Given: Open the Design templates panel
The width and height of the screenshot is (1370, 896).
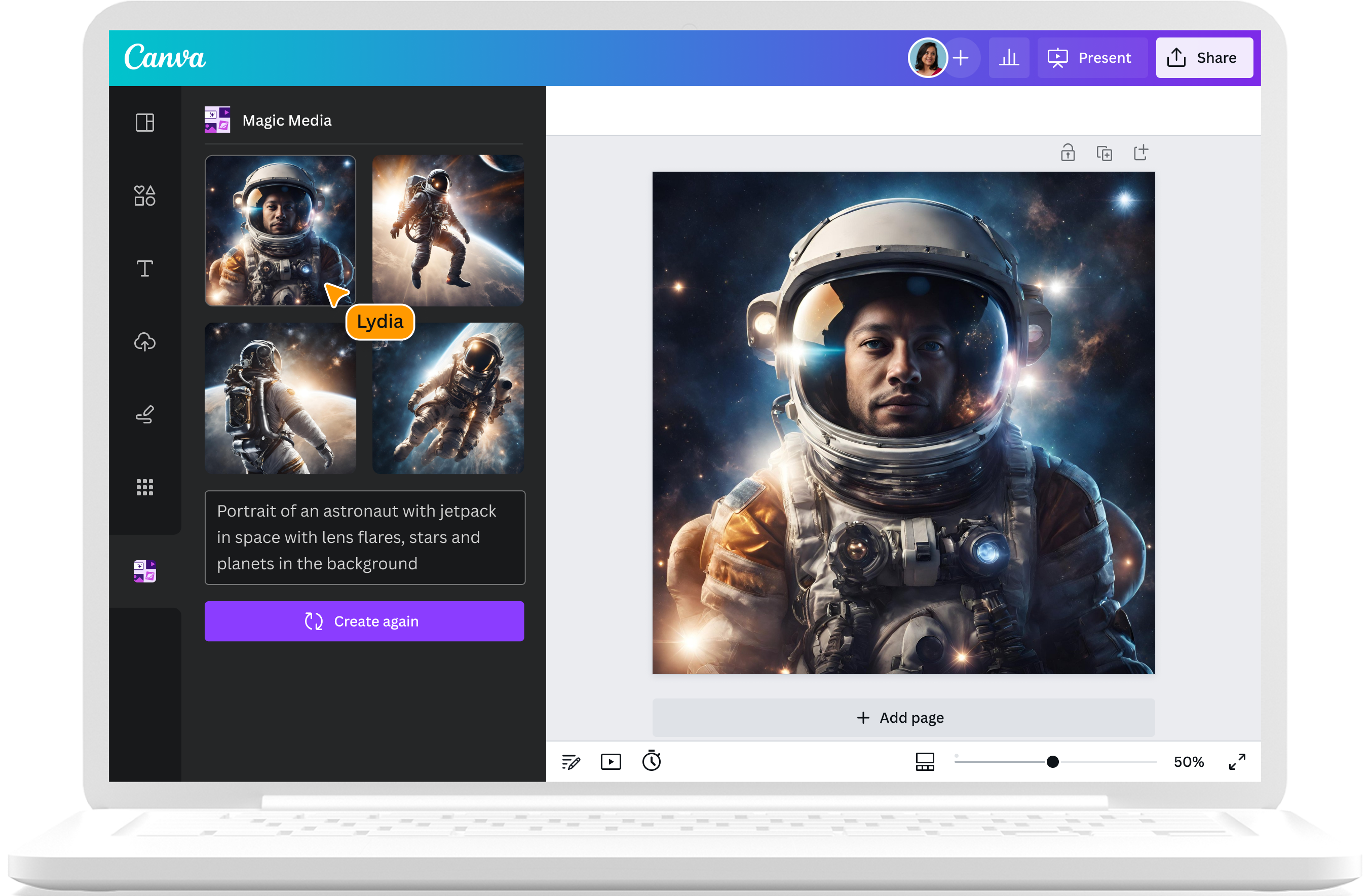Looking at the screenshot, I should pyautogui.click(x=144, y=122).
